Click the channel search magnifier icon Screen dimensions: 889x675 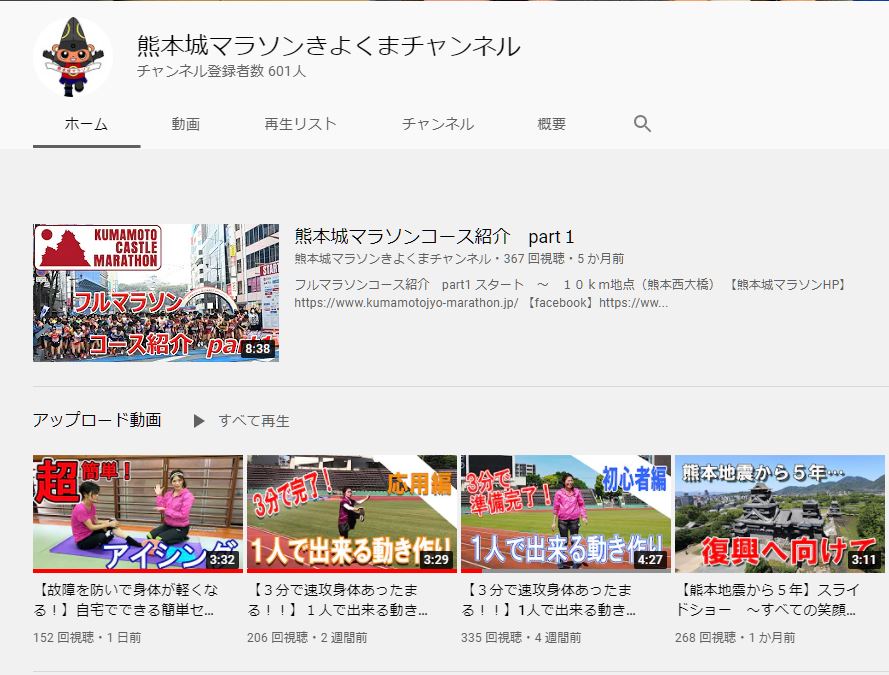642,124
